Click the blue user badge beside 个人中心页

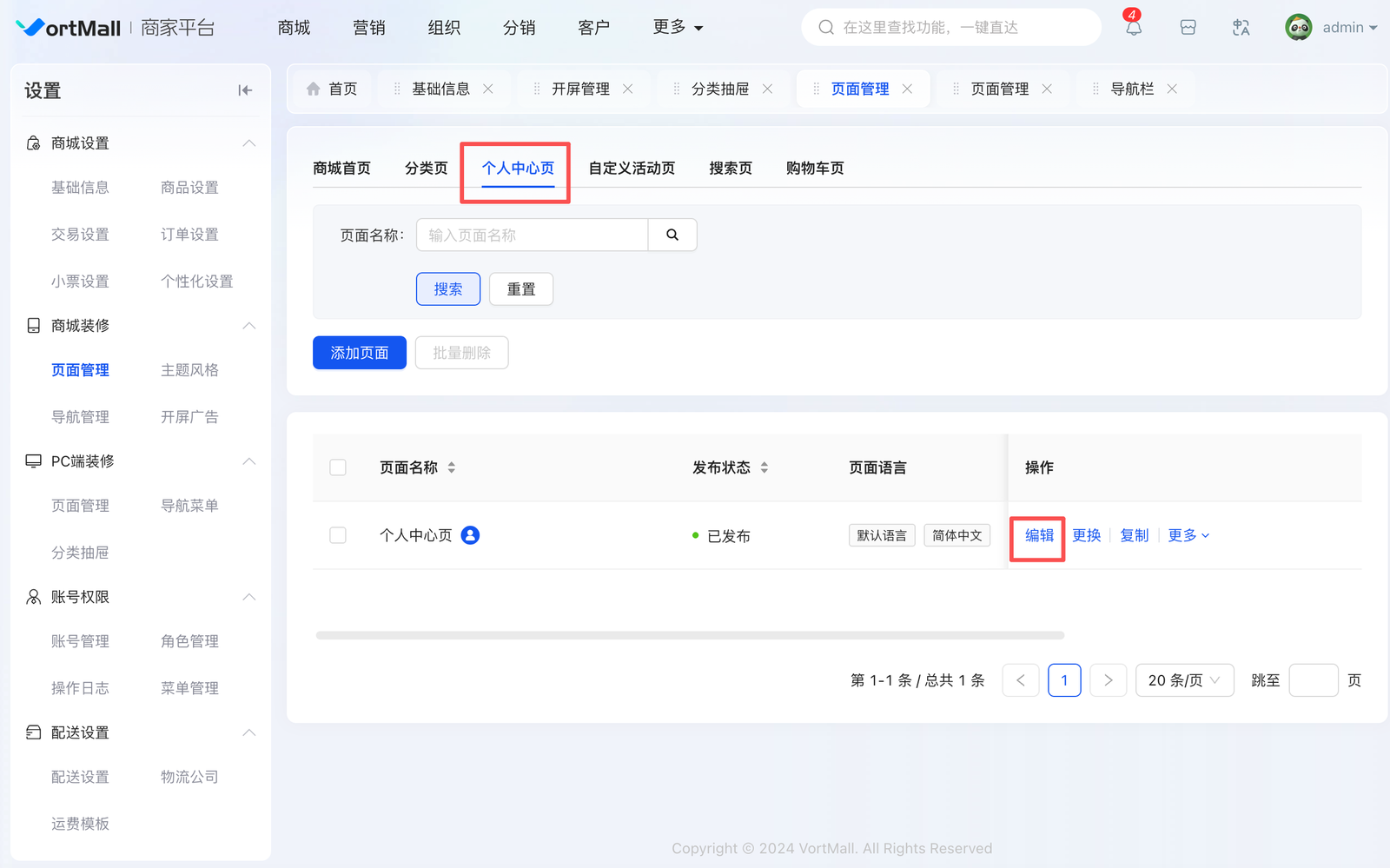tap(470, 535)
